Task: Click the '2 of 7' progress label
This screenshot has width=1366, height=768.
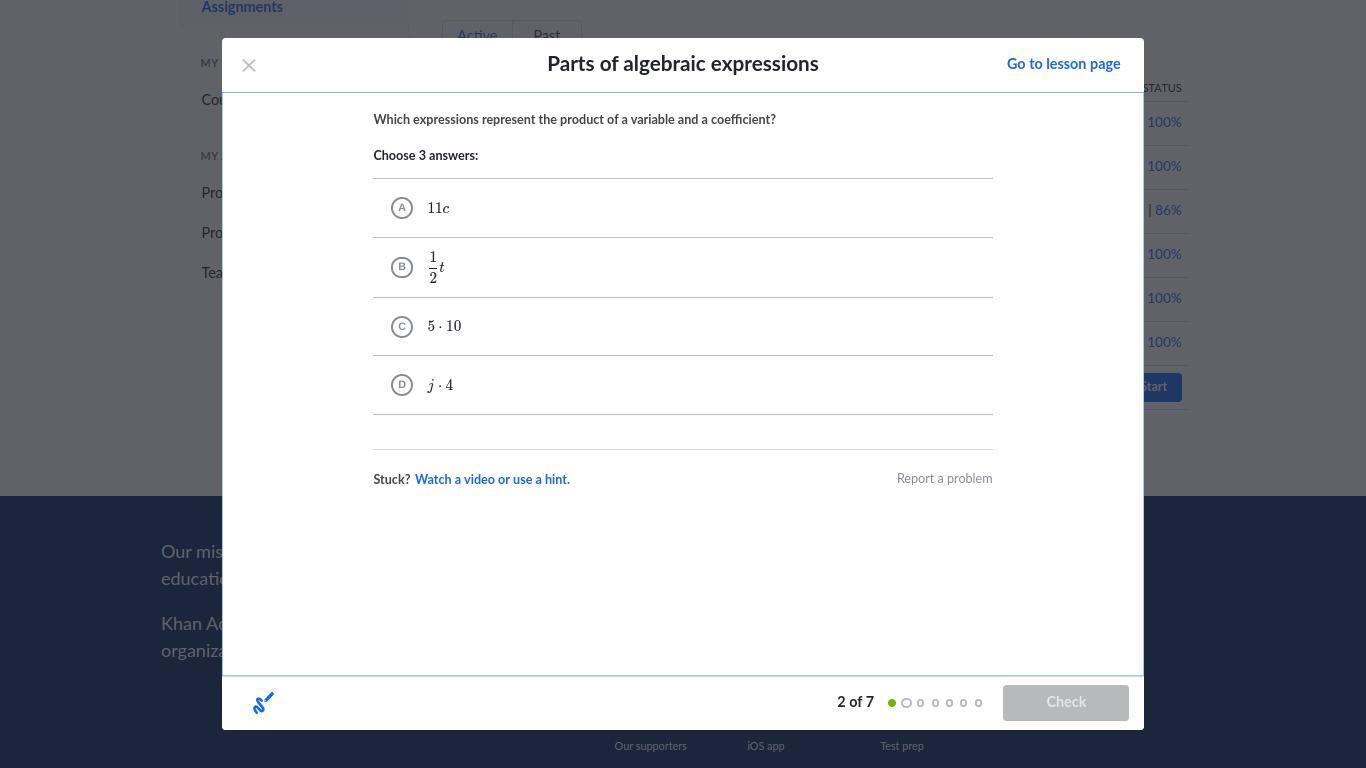Action: click(x=855, y=703)
